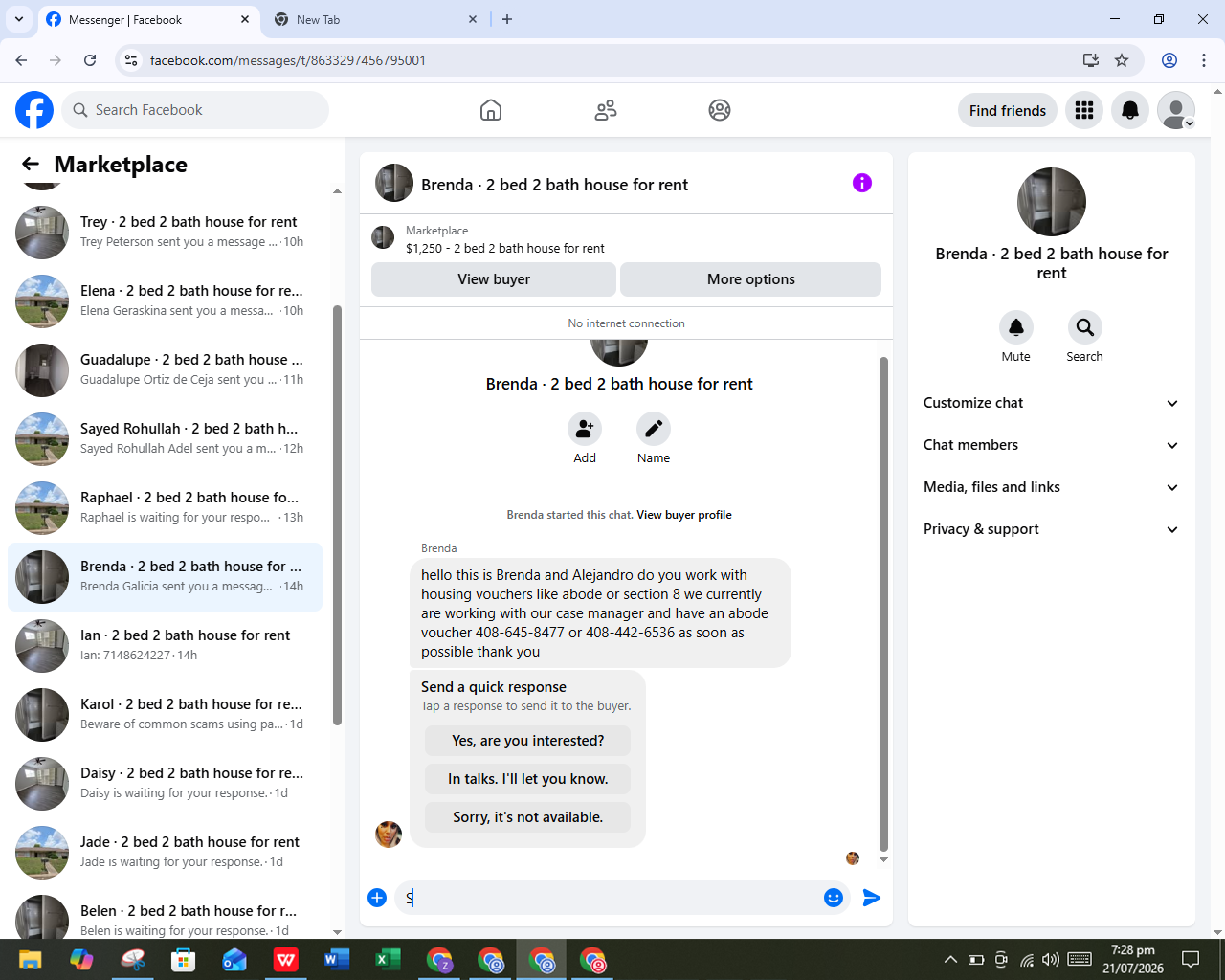Viewport: 1225px width, 980px height.
Task: Open Microsoft Store from taskbar
Action: click(x=183, y=960)
